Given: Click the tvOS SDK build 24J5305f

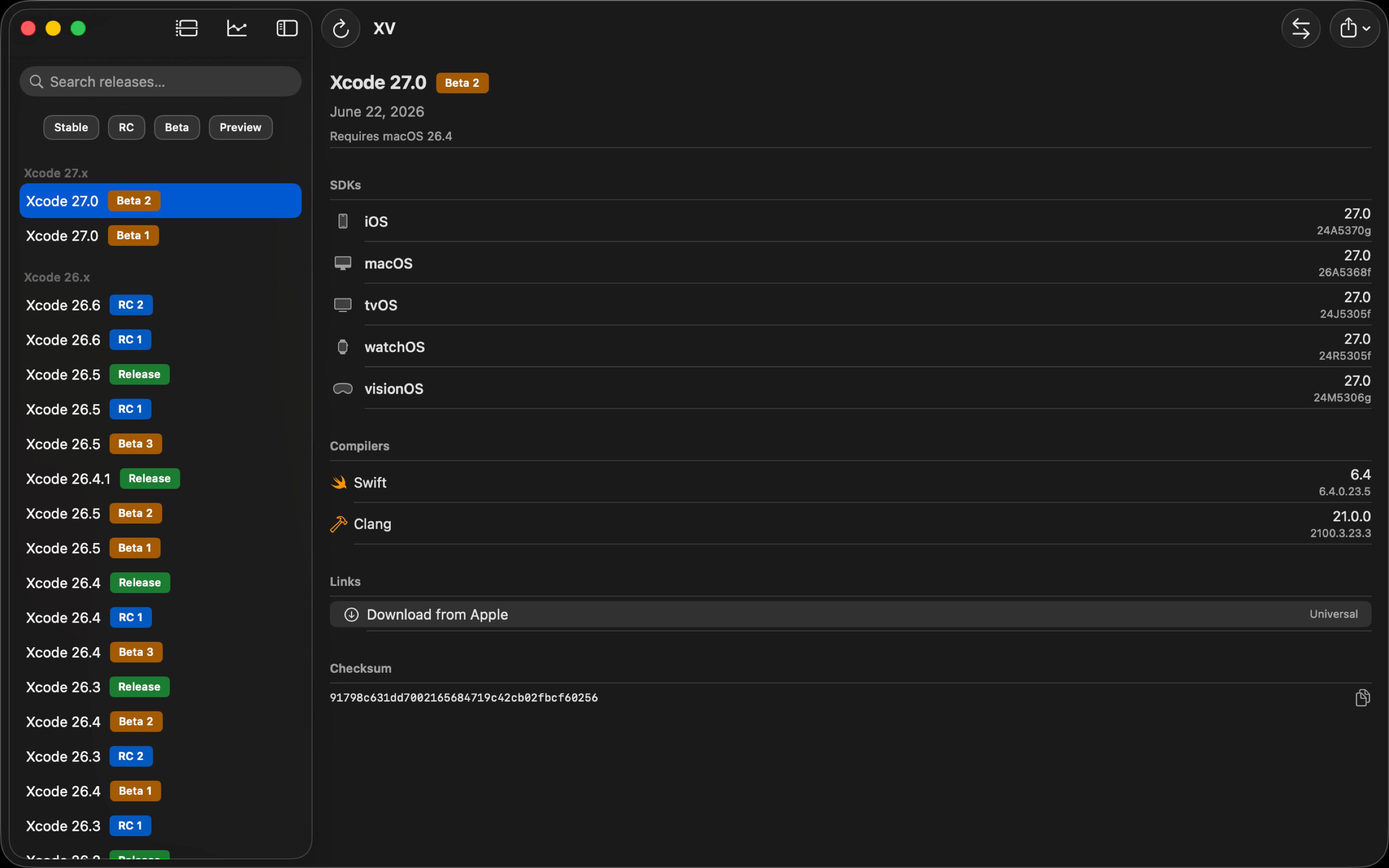Looking at the screenshot, I should click(x=1345, y=314).
